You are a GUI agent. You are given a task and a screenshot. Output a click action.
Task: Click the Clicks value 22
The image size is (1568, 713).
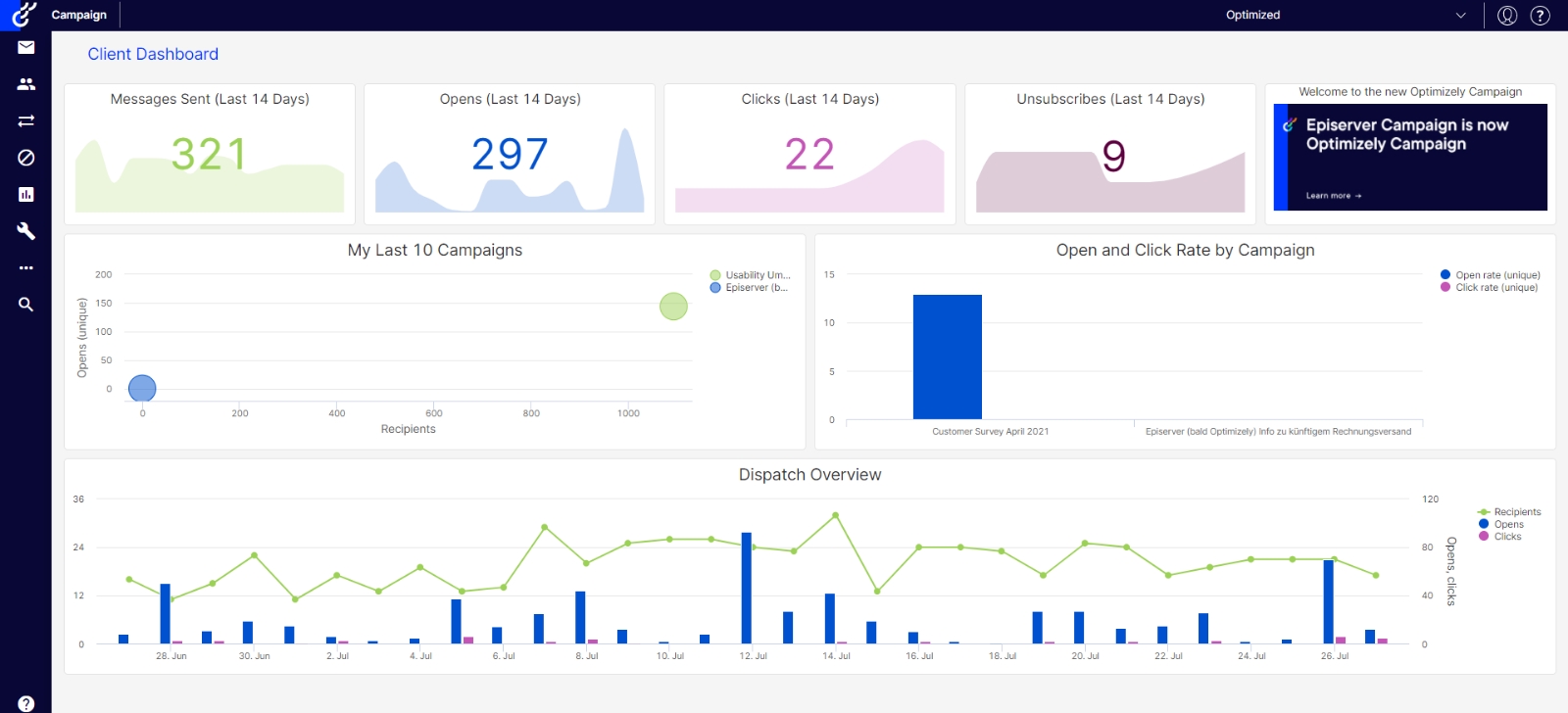pyautogui.click(x=809, y=154)
